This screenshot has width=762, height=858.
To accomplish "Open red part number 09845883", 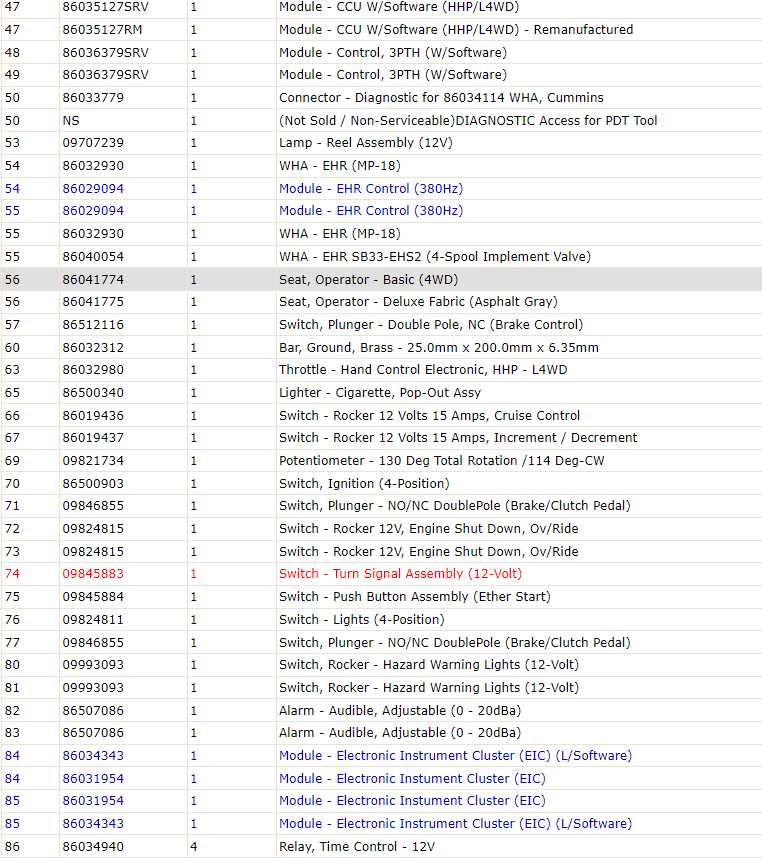I will 93,573.
